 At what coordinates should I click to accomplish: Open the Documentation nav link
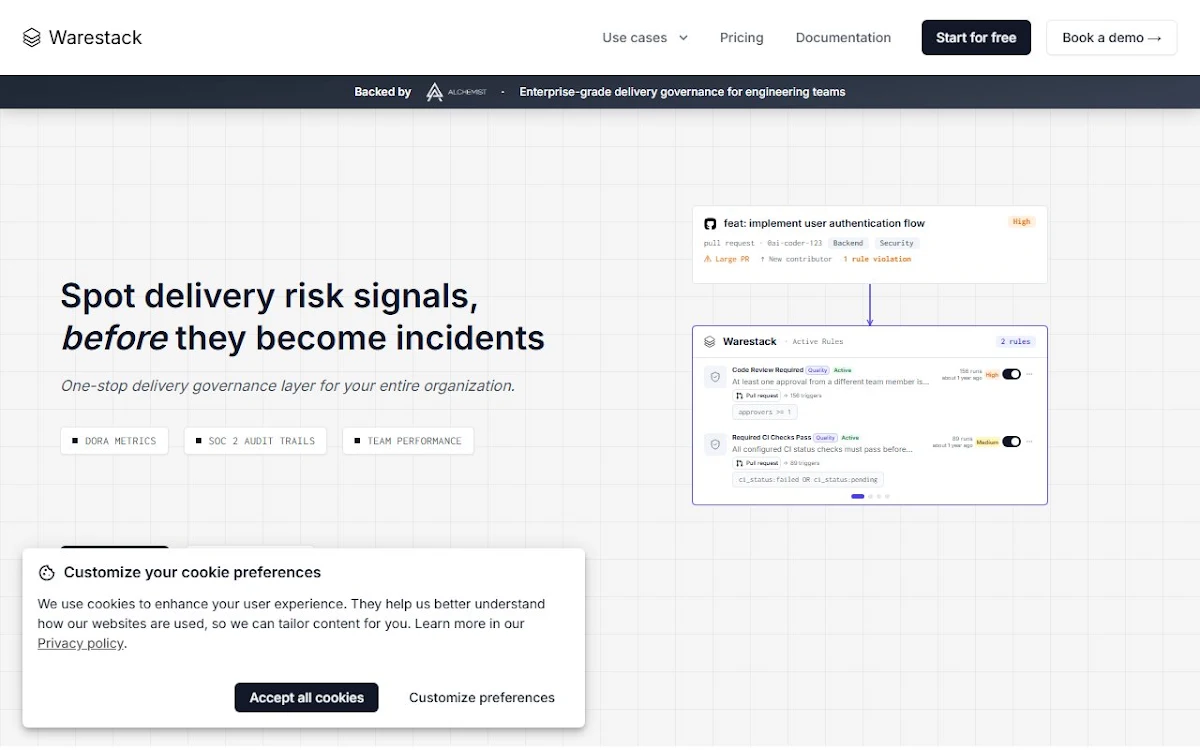coord(843,38)
